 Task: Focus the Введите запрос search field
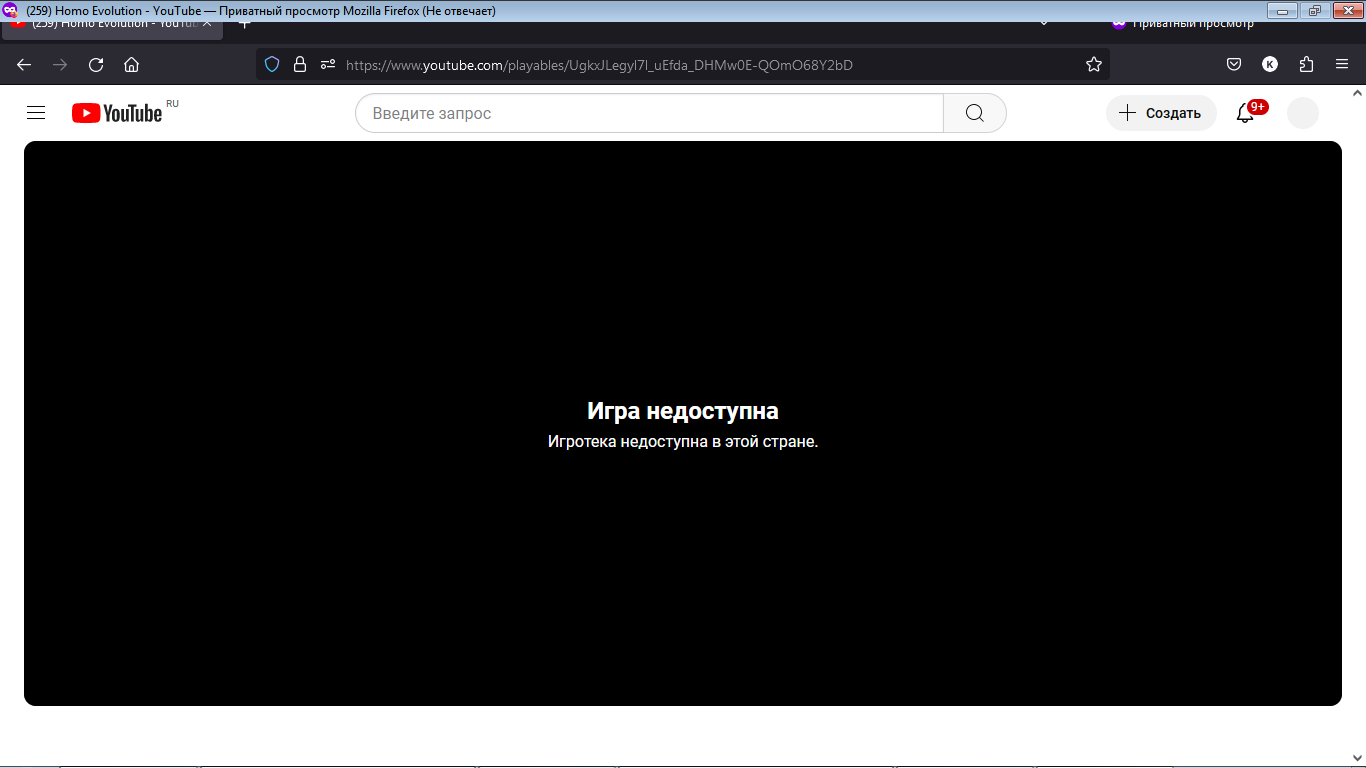(649, 113)
